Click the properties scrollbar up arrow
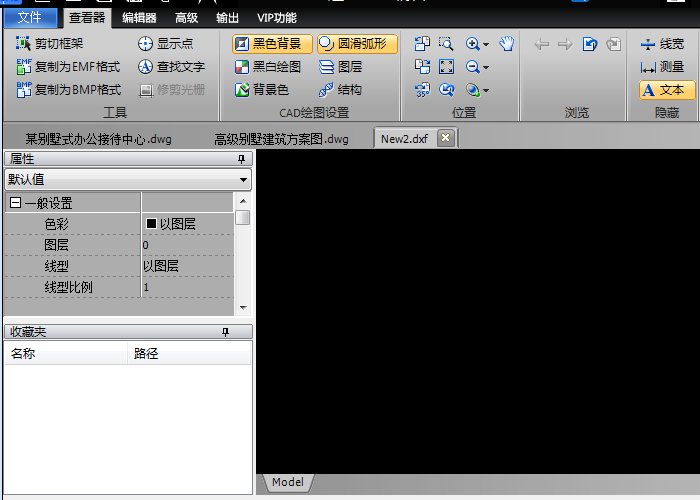700x500 pixels. tap(243, 201)
